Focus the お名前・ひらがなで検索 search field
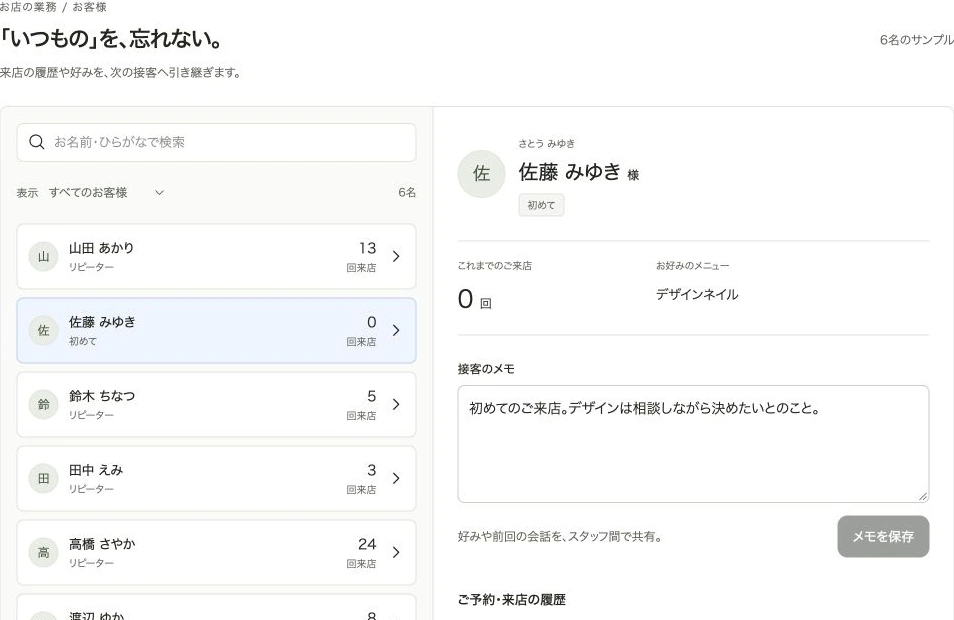954x620 pixels. 217,142
